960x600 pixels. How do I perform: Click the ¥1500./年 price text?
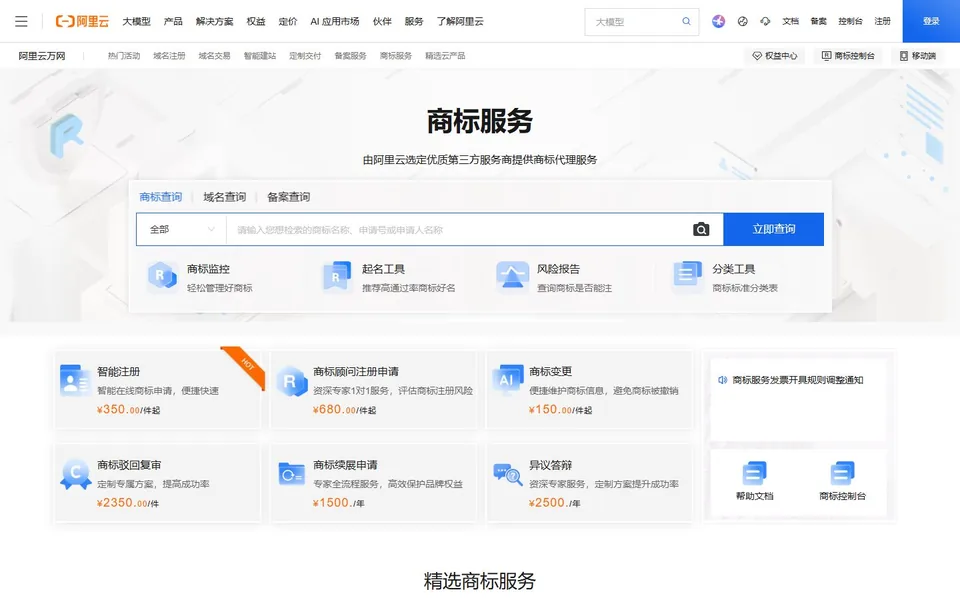(x=338, y=503)
